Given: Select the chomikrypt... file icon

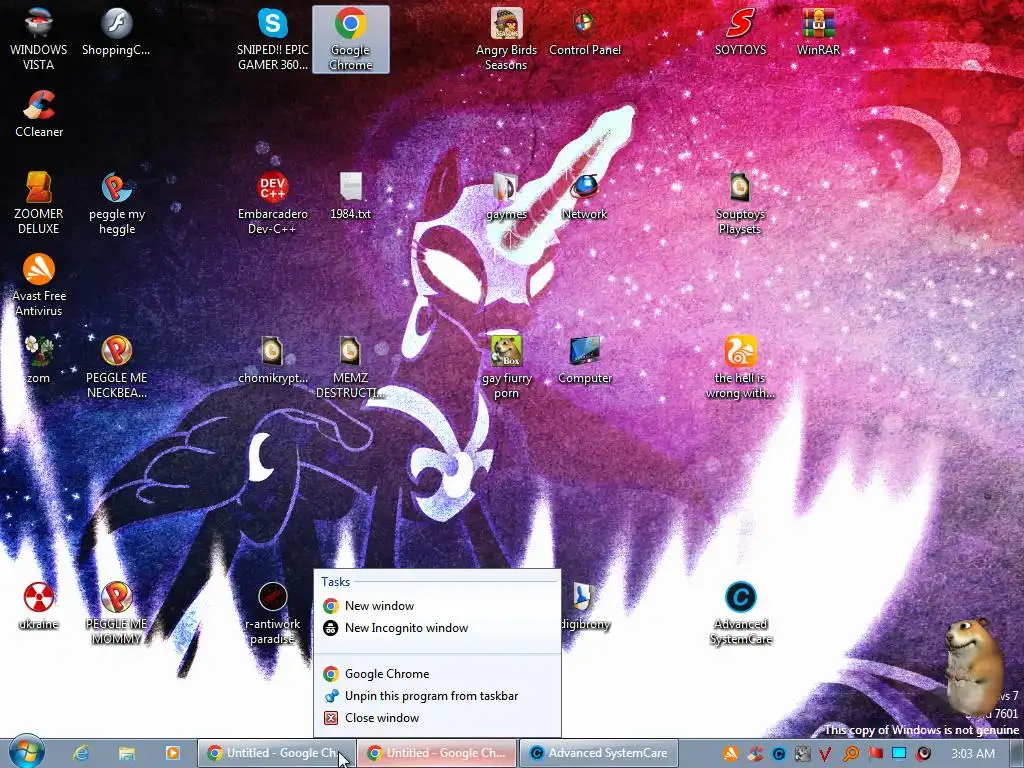Looking at the screenshot, I should 272,360.
